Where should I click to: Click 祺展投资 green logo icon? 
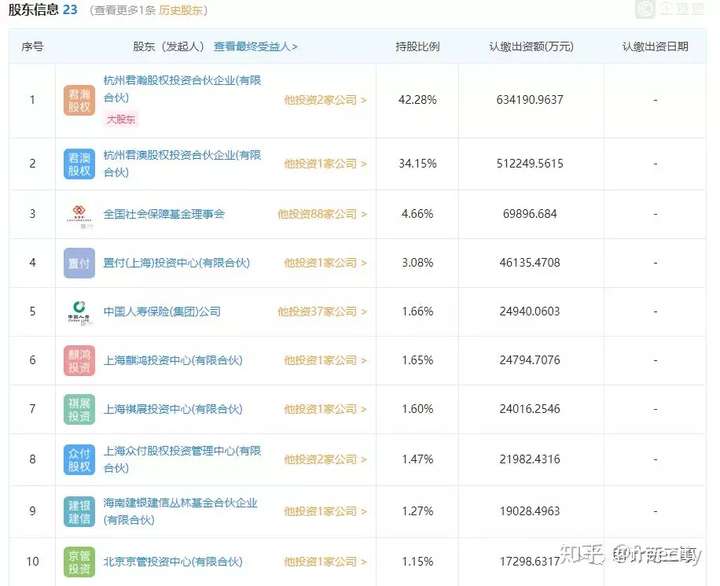79,409
